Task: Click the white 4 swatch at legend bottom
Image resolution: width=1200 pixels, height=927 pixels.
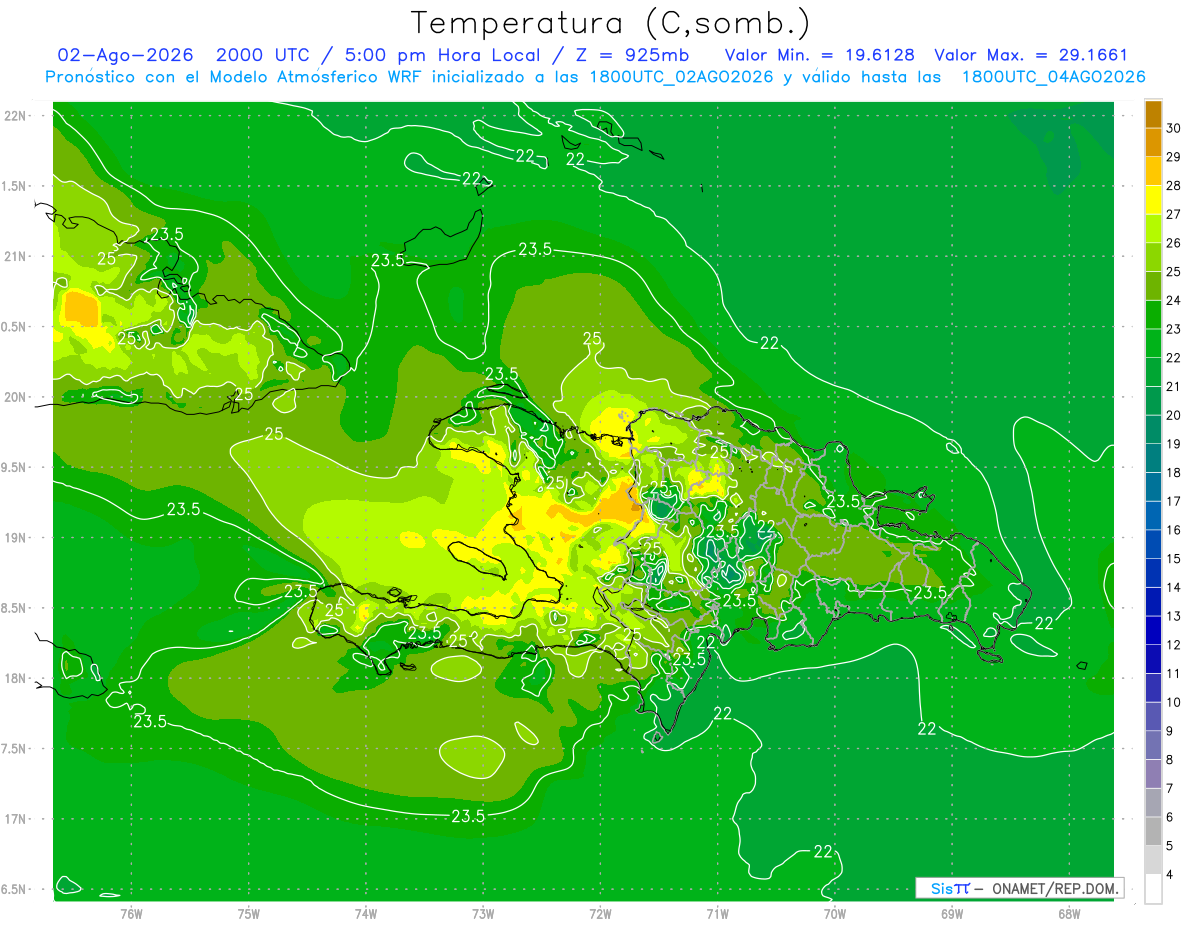Action: pos(1153,889)
